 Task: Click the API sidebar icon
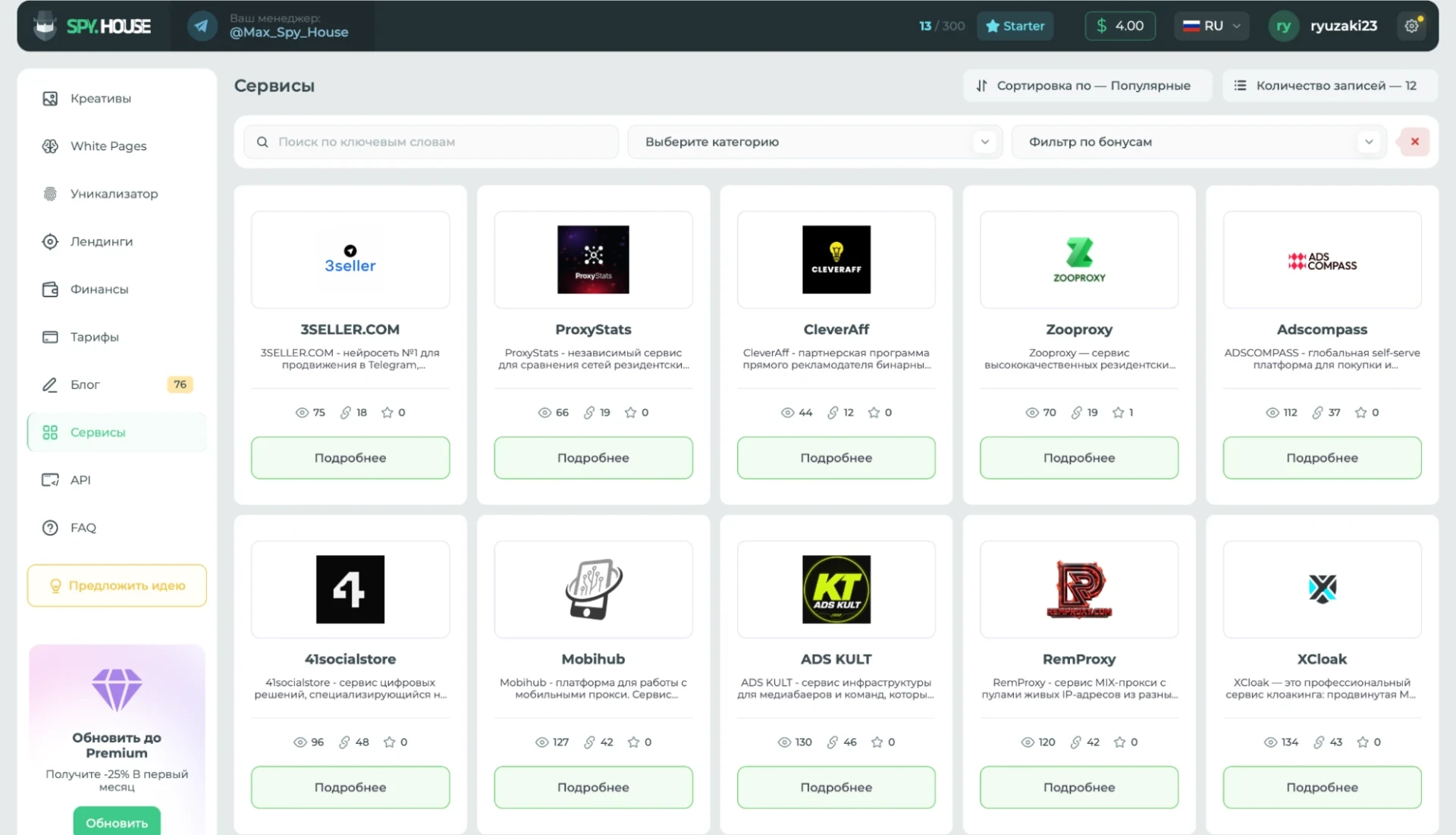click(50, 480)
